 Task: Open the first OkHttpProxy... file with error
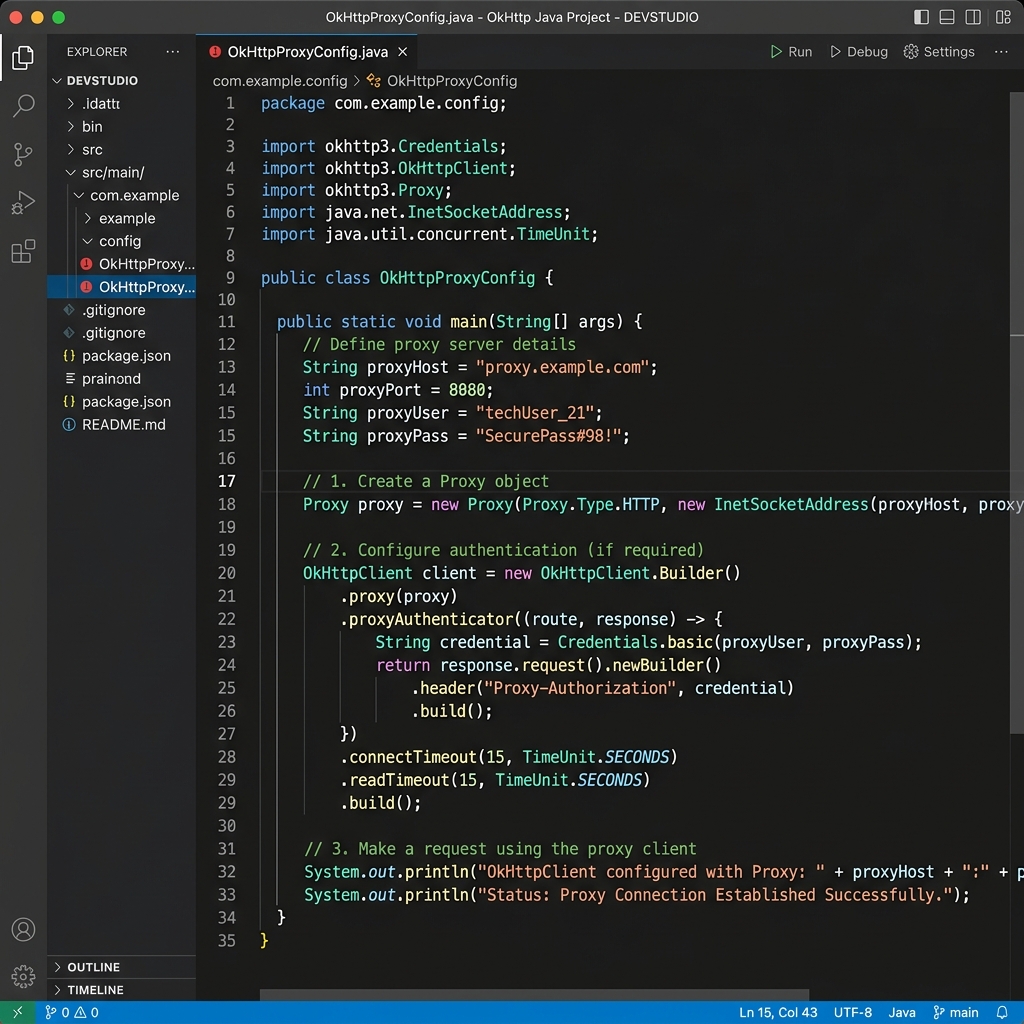point(121,264)
